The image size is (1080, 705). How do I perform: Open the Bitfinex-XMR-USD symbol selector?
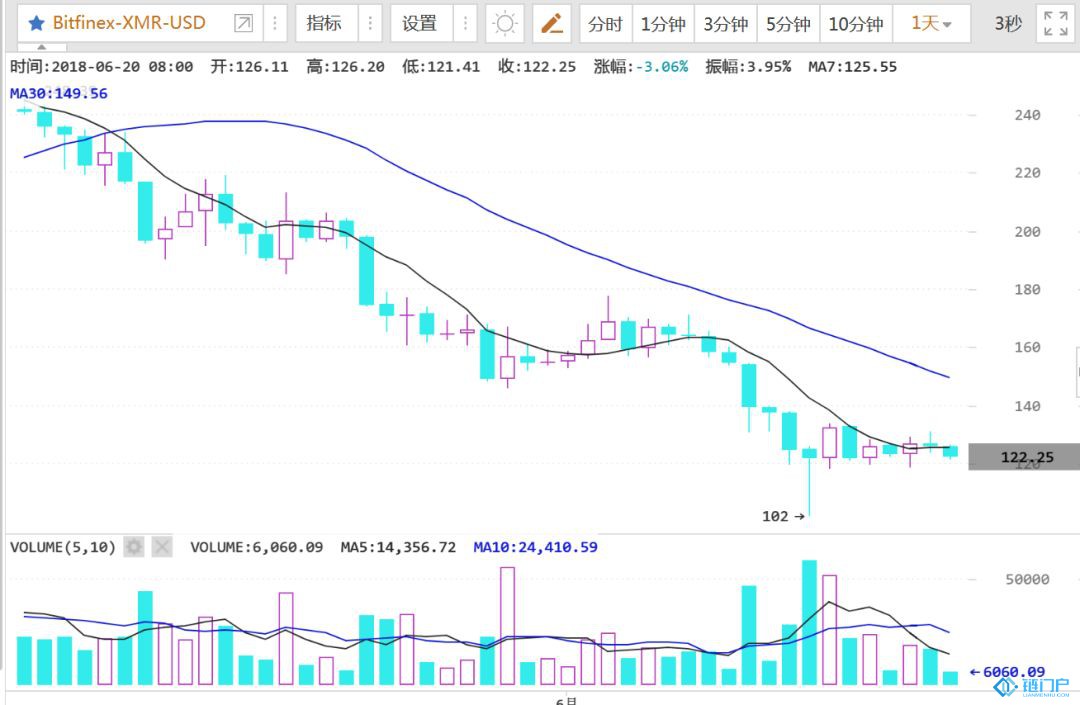(129, 23)
